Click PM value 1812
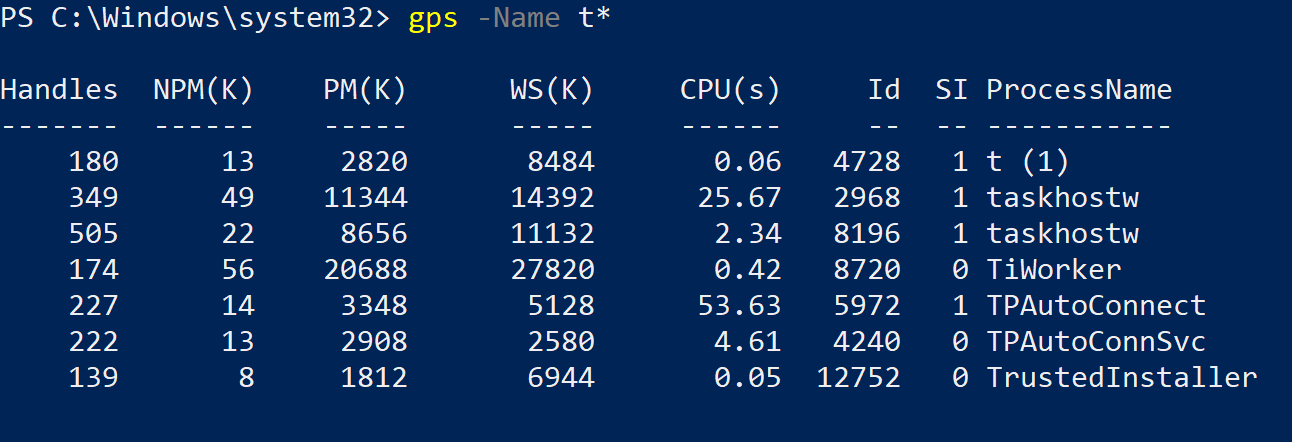Image resolution: width=1292 pixels, height=442 pixels. (x=374, y=378)
